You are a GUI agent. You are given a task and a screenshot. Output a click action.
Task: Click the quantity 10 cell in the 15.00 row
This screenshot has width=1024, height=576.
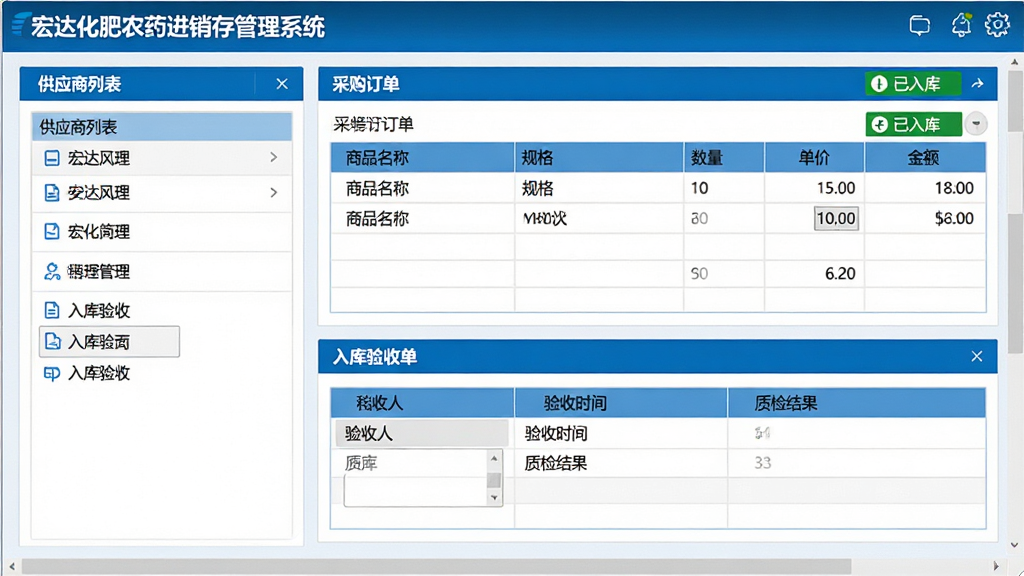pyautogui.click(x=724, y=188)
